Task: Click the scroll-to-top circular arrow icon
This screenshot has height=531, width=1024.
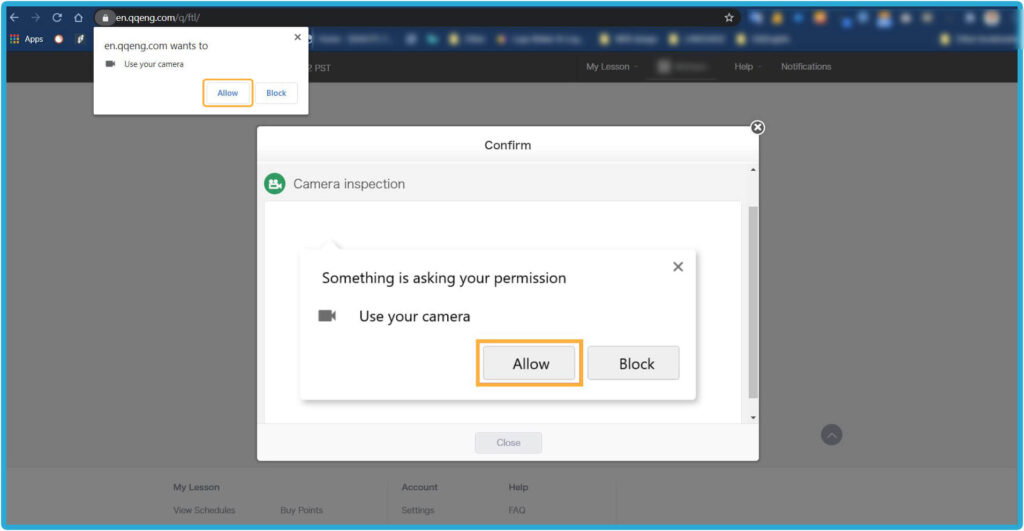Action: pos(831,434)
